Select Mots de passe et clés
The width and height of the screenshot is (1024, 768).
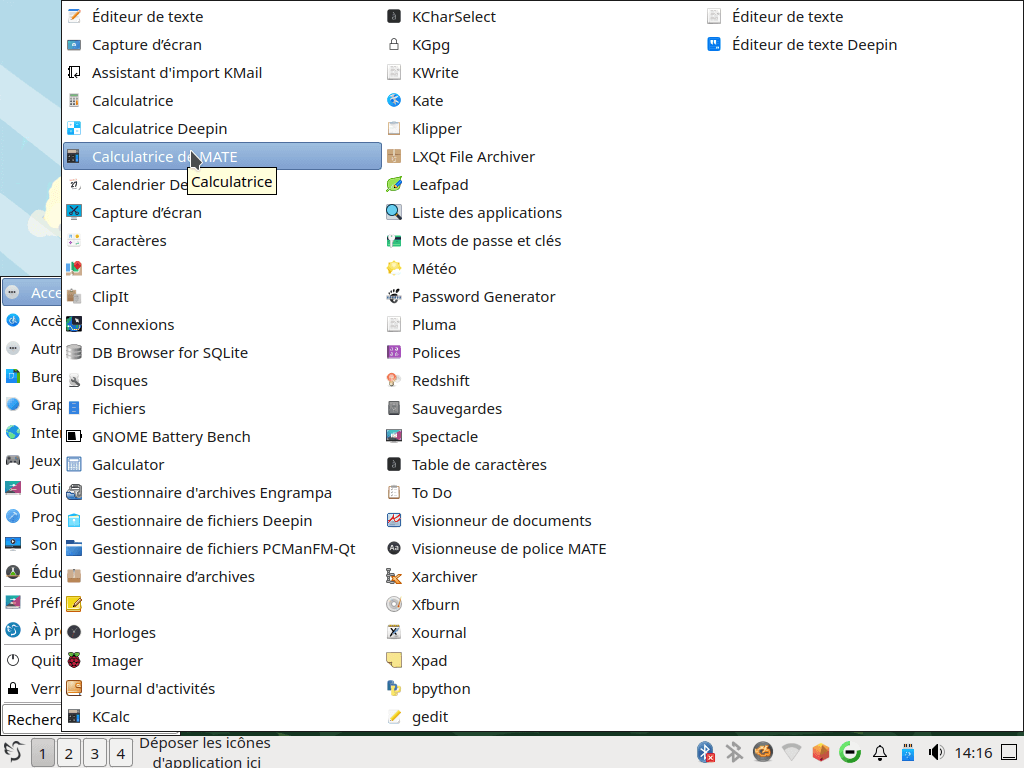(542, 241)
